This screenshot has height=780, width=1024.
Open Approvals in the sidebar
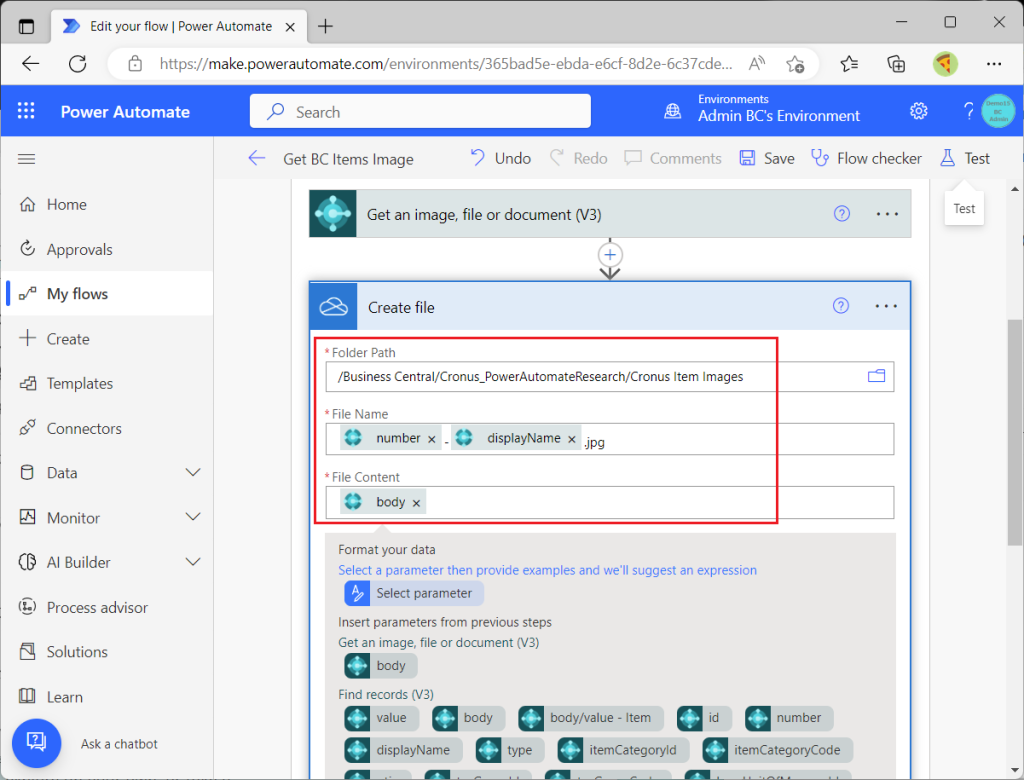(x=108, y=249)
